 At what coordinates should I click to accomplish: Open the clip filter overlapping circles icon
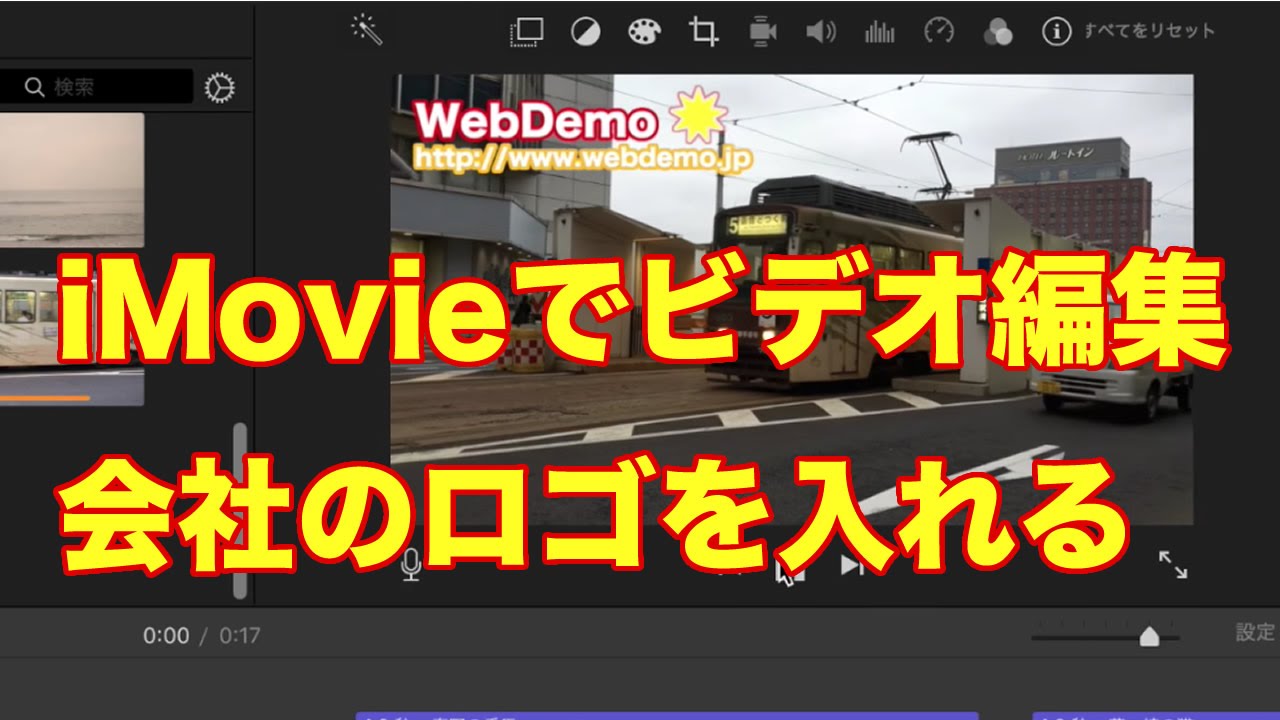click(998, 32)
